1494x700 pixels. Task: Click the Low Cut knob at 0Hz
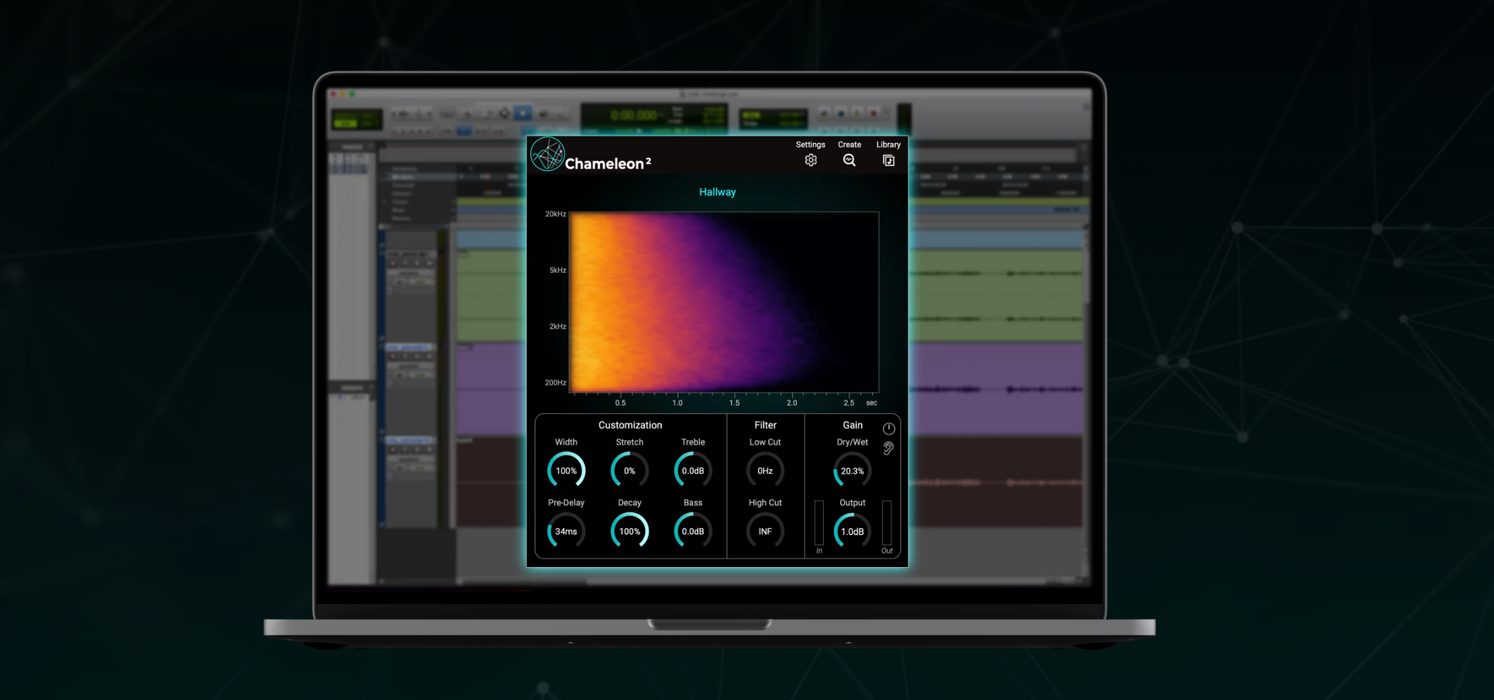click(x=765, y=470)
